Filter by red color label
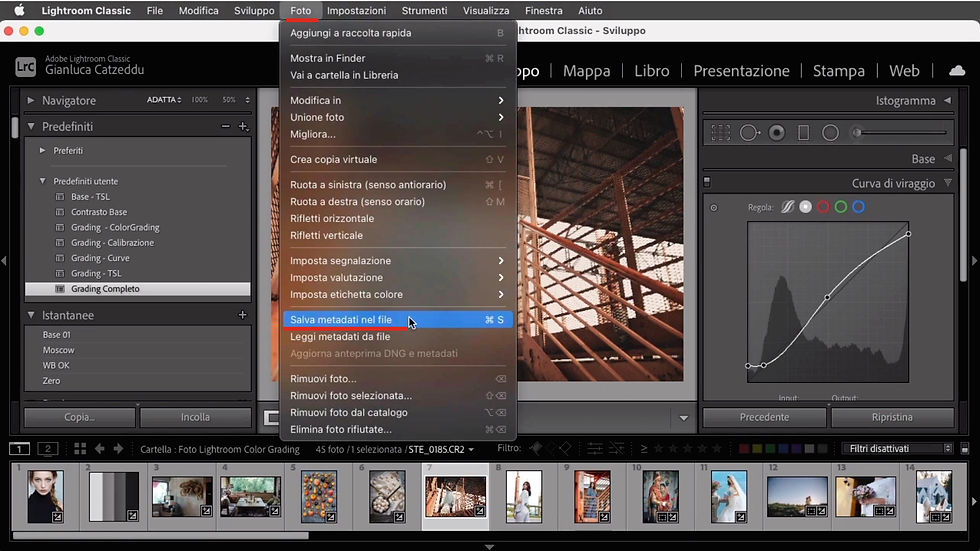 coord(744,449)
